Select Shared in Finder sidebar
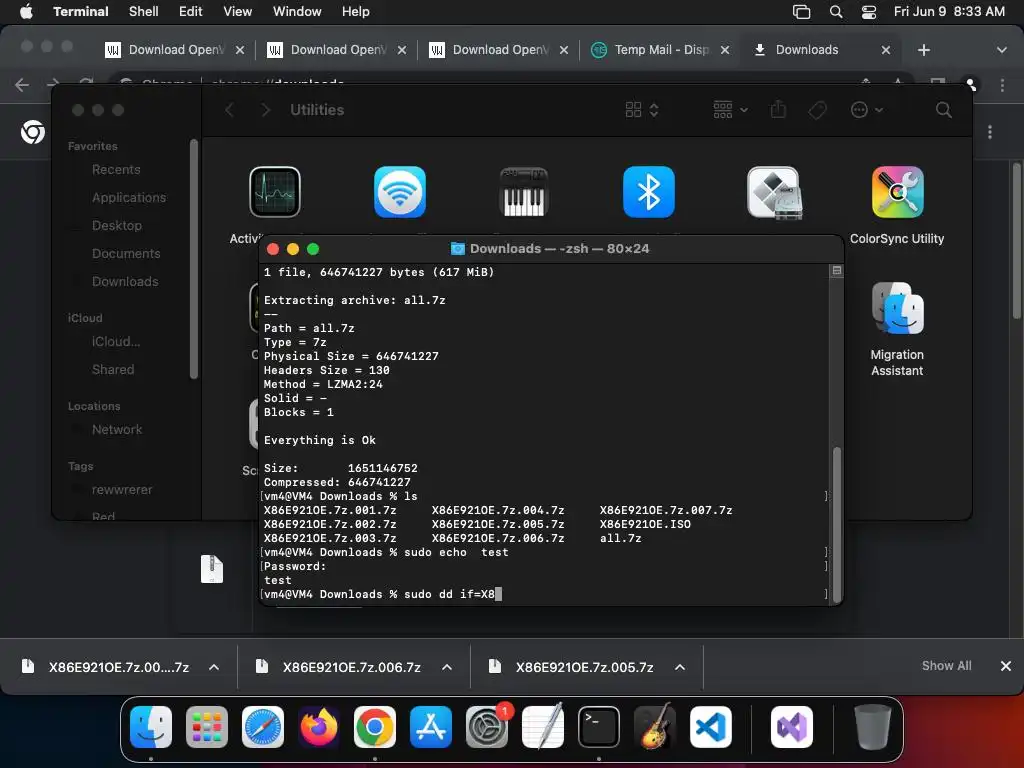 coord(113,370)
